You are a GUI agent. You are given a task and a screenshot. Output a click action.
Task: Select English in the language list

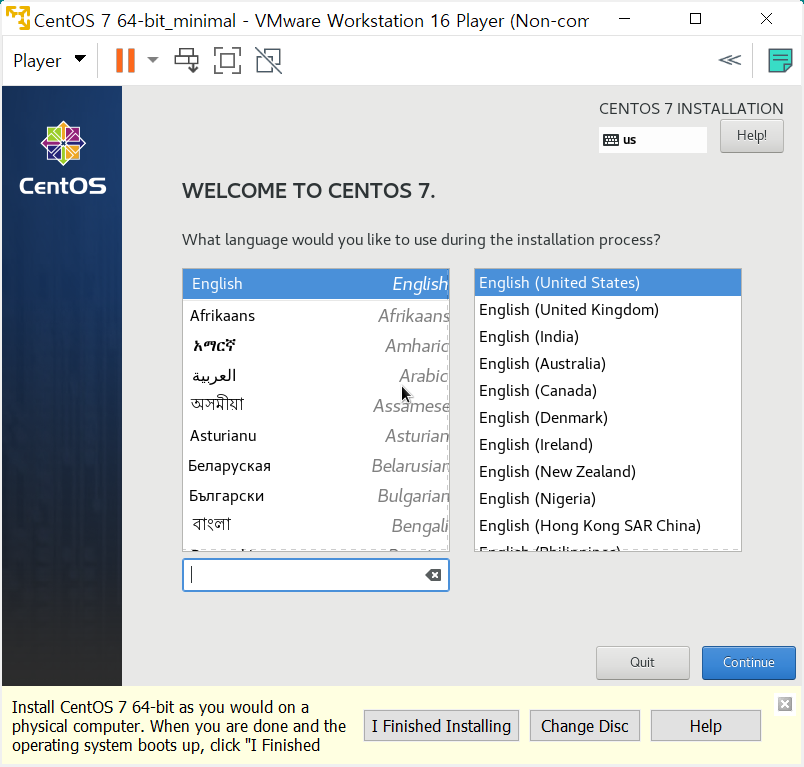pyautogui.click(x=316, y=284)
